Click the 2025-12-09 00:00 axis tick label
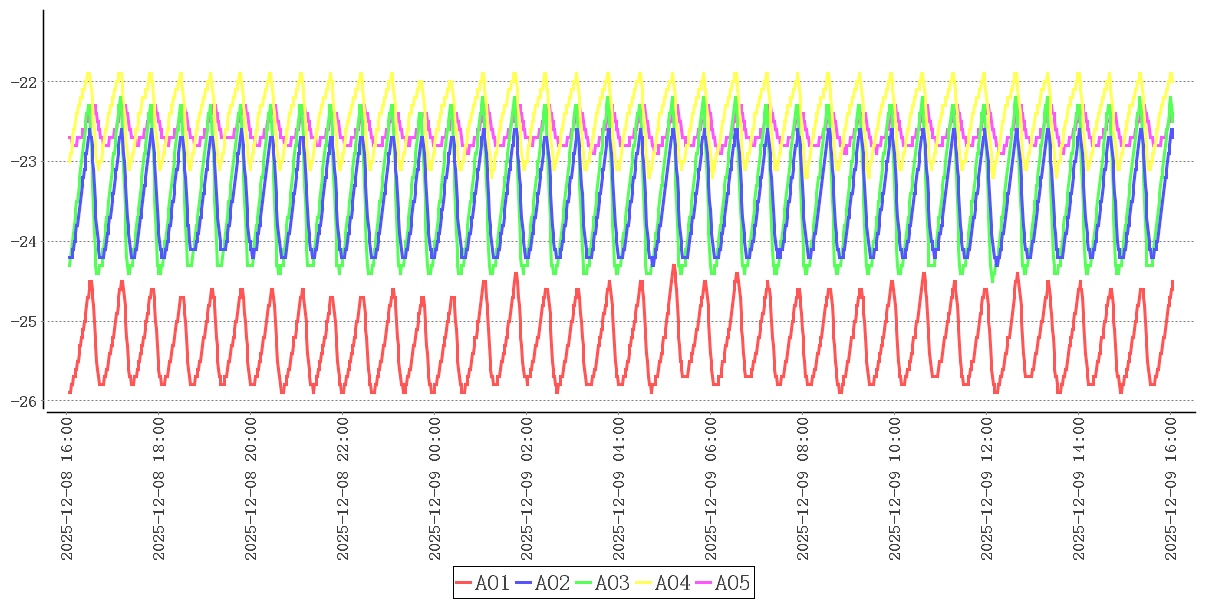The width and height of the screenshot is (1207, 600). [x=435, y=489]
